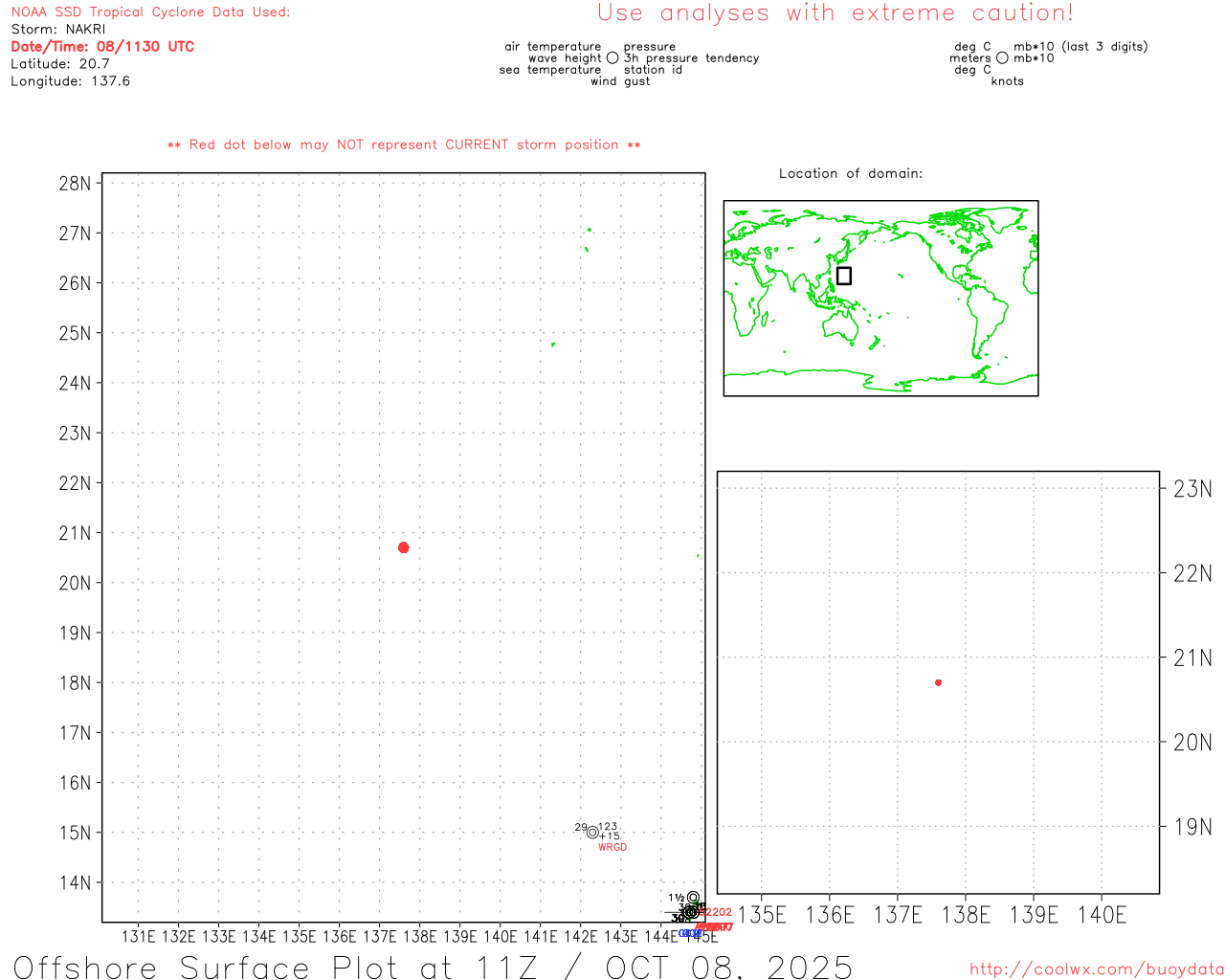Click the 15N latitude axis label

(x=75, y=833)
